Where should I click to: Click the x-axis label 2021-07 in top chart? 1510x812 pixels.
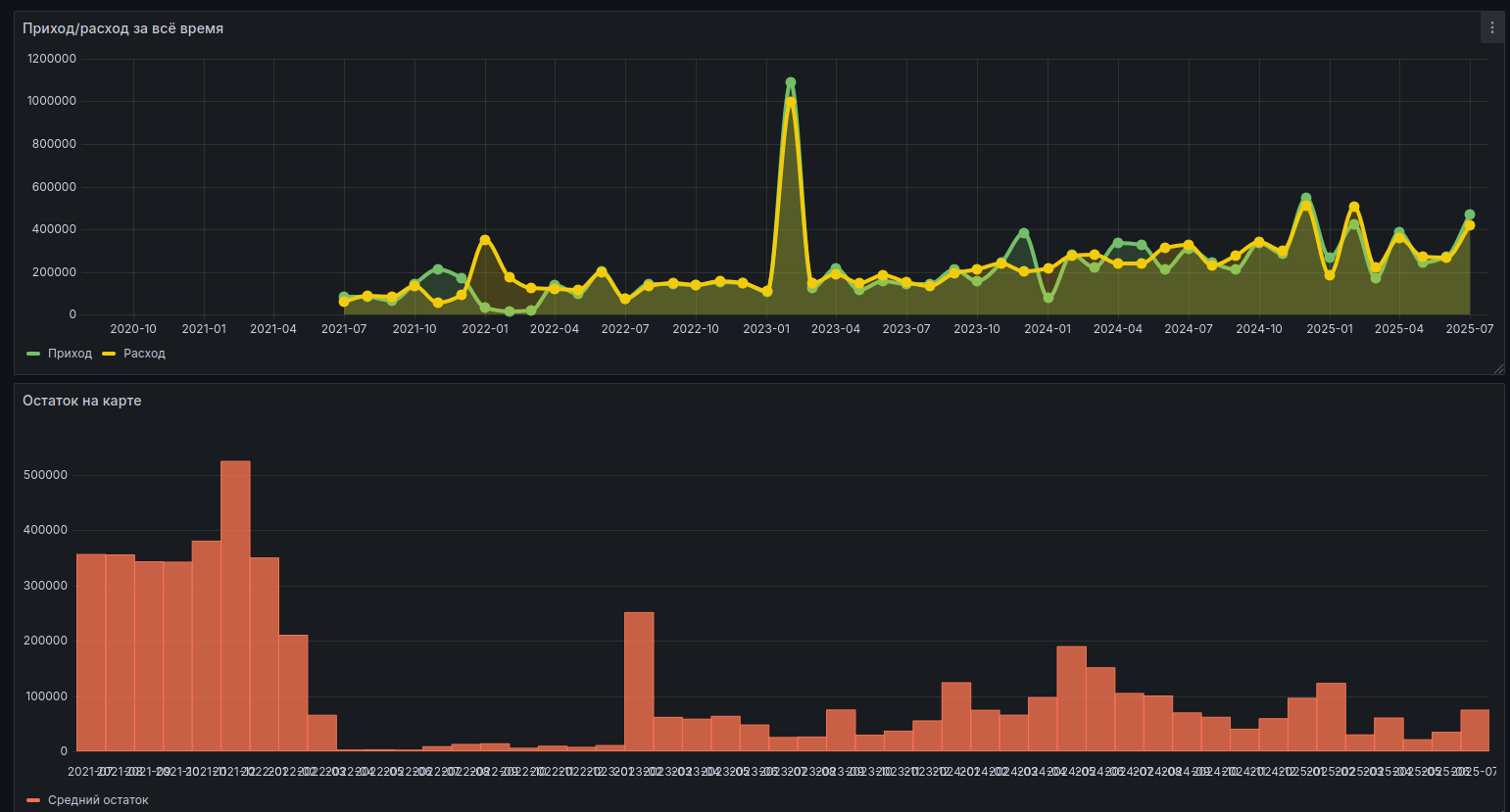(344, 329)
